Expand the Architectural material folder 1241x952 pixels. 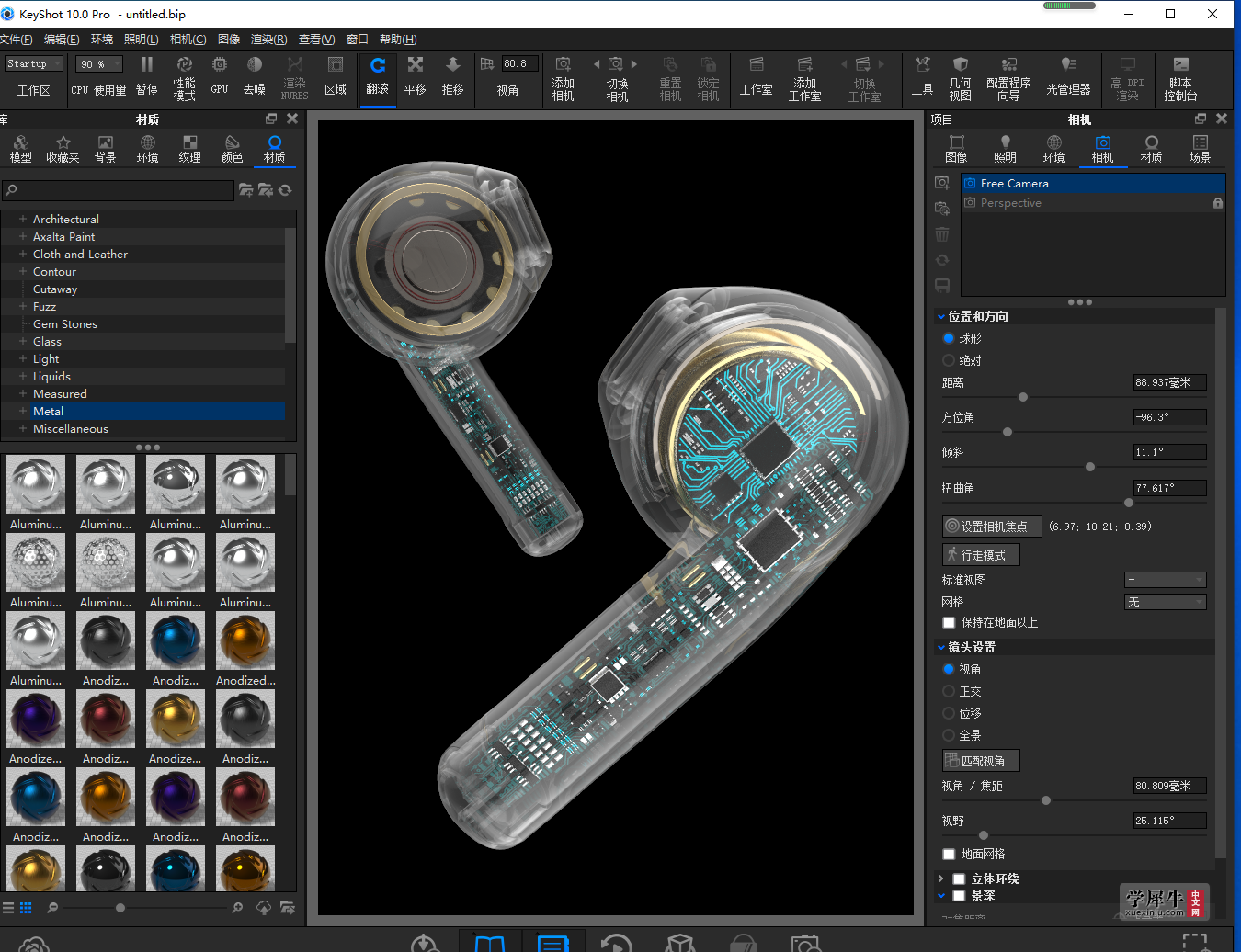point(23,220)
